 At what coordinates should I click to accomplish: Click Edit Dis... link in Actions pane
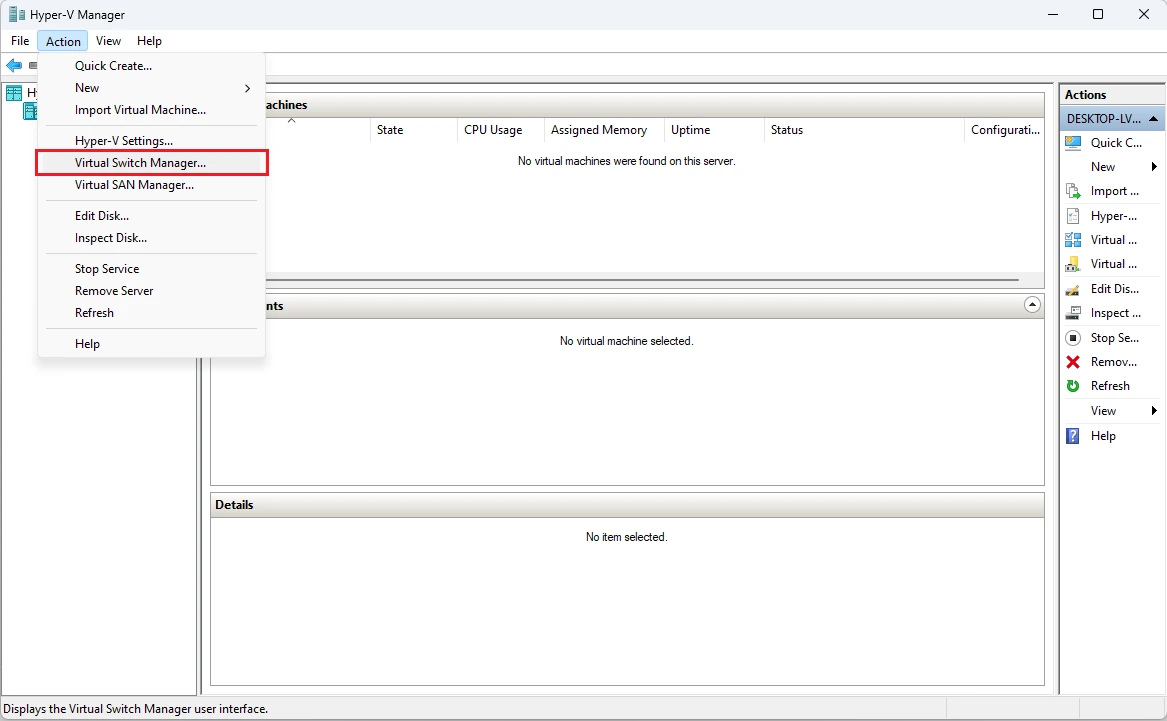[x=1114, y=289]
